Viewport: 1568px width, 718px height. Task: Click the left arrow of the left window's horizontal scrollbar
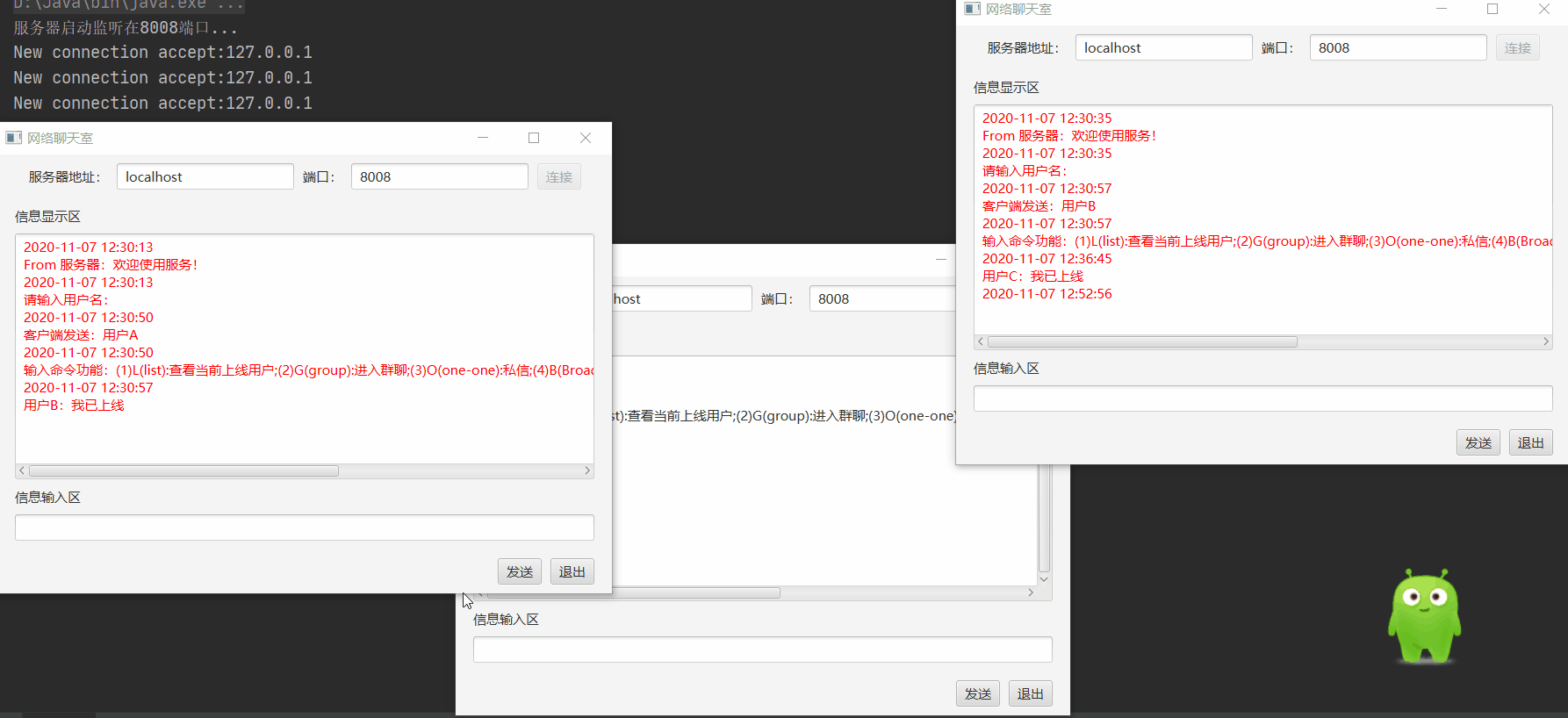click(22, 471)
